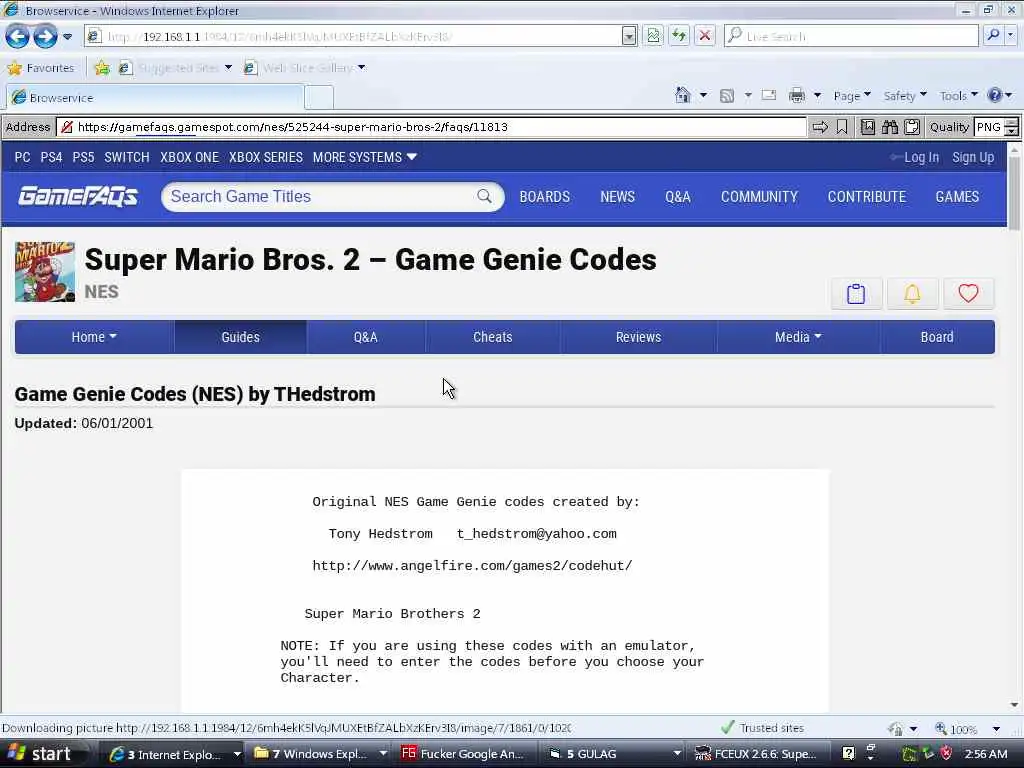Click the GameFAQs logo
This screenshot has height=768, width=1024.
78,196
